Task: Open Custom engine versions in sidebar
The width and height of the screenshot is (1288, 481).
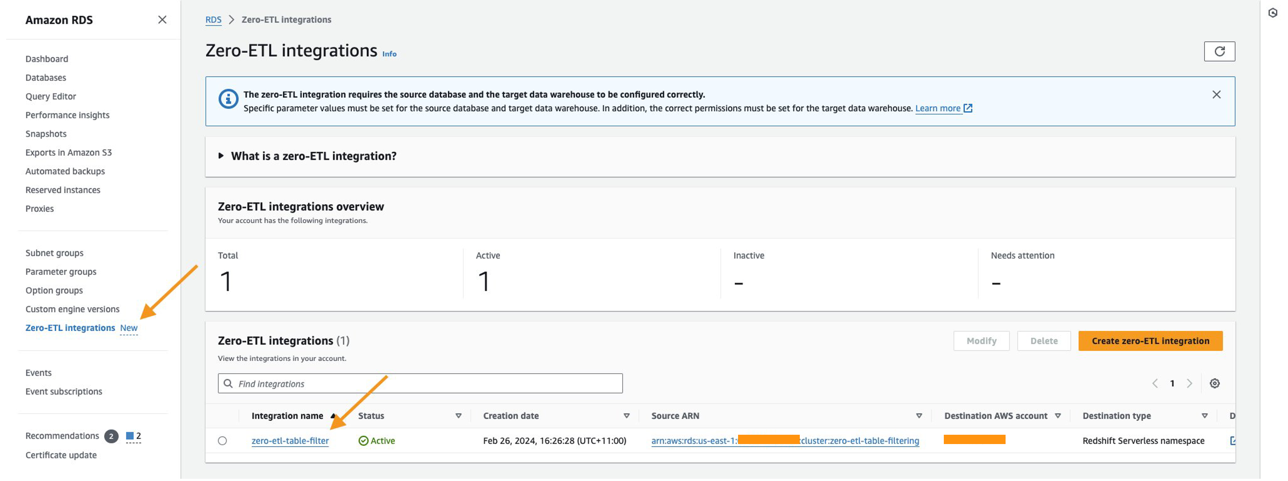Action: (x=72, y=310)
